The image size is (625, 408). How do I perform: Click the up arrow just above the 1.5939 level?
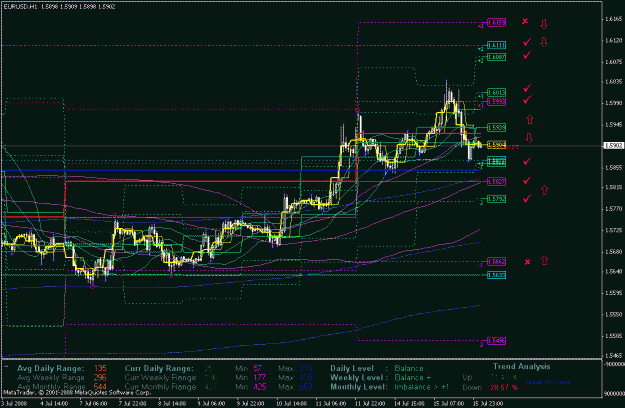[529, 119]
